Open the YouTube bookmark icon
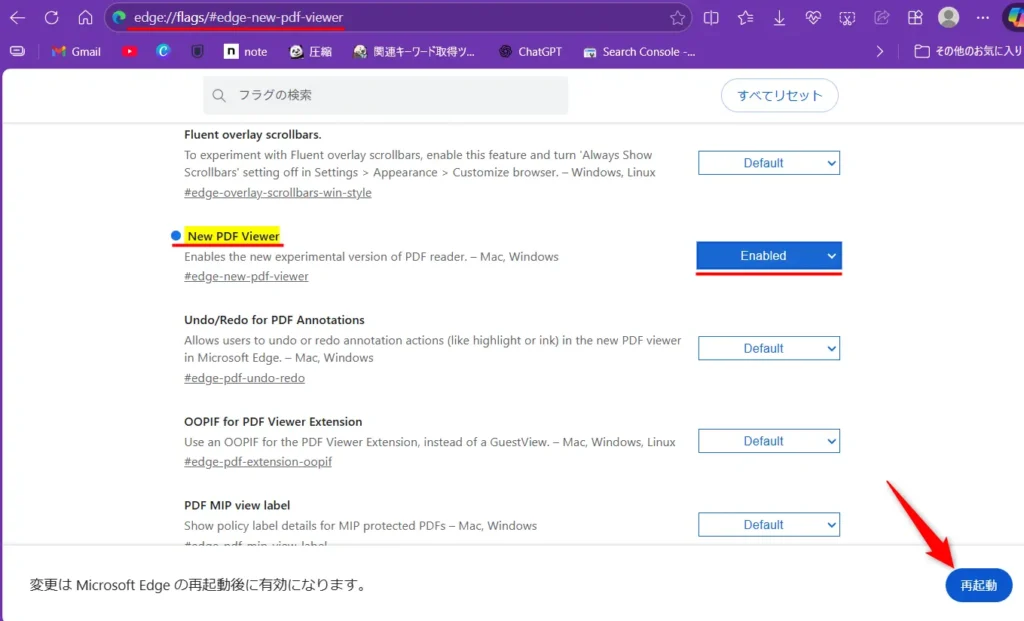1024x621 pixels. point(129,51)
